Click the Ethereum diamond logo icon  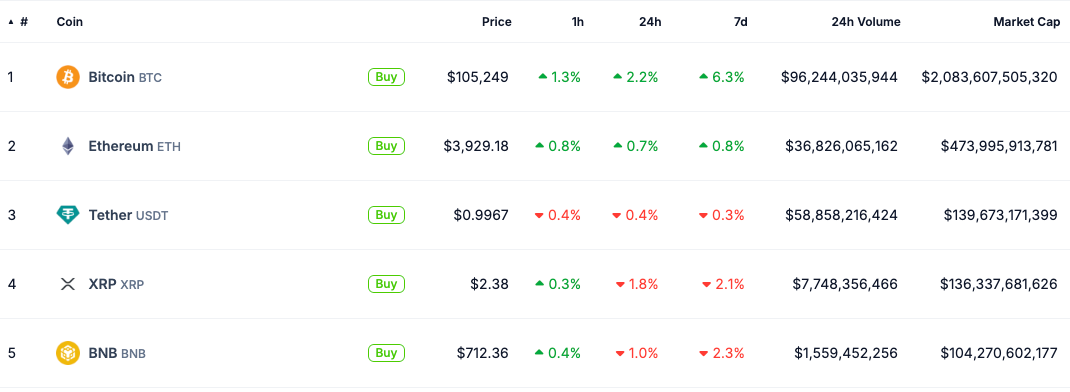pyautogui.click(x=68, y=146)
